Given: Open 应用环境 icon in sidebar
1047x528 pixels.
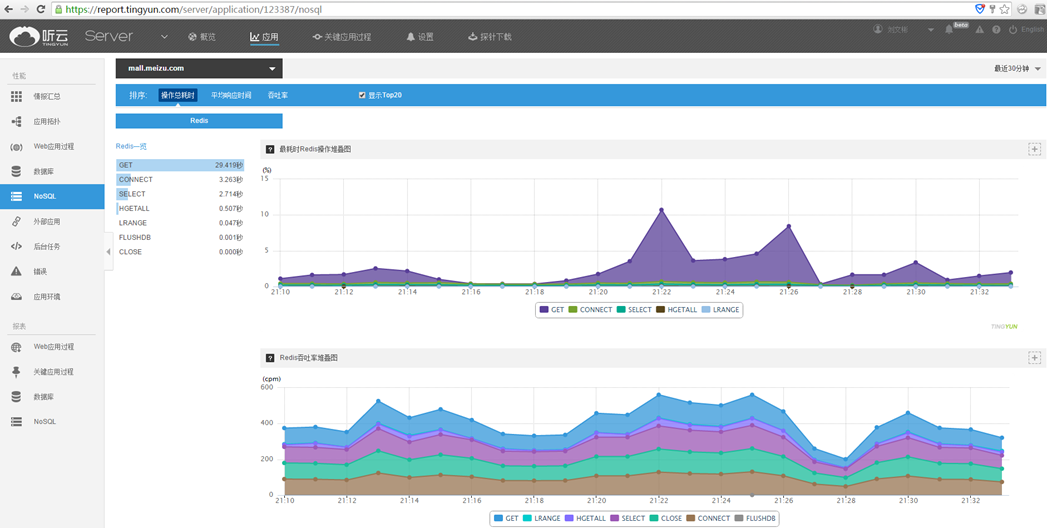Looking at the screenshot, I should coord(16,296).
